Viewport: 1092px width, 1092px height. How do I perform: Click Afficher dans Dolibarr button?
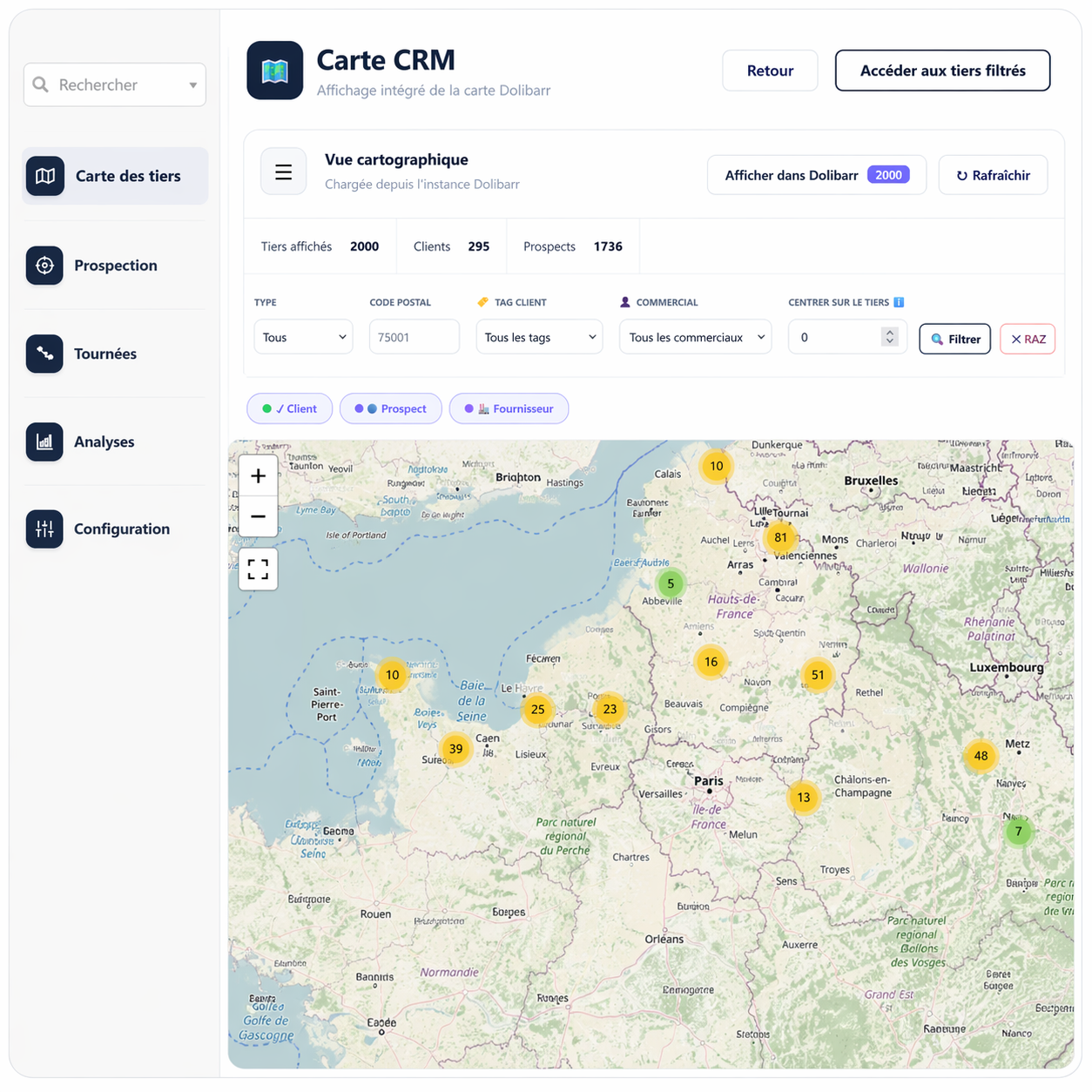click(817, 175)
